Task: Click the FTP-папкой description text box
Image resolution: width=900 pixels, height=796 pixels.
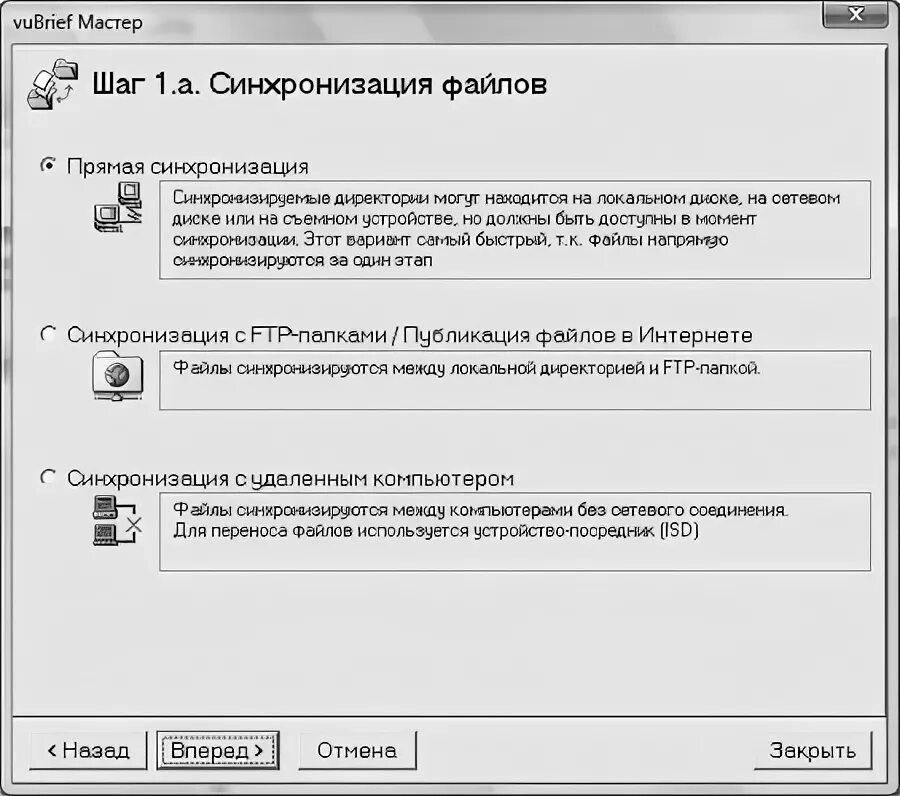Action: click(515, 380)
